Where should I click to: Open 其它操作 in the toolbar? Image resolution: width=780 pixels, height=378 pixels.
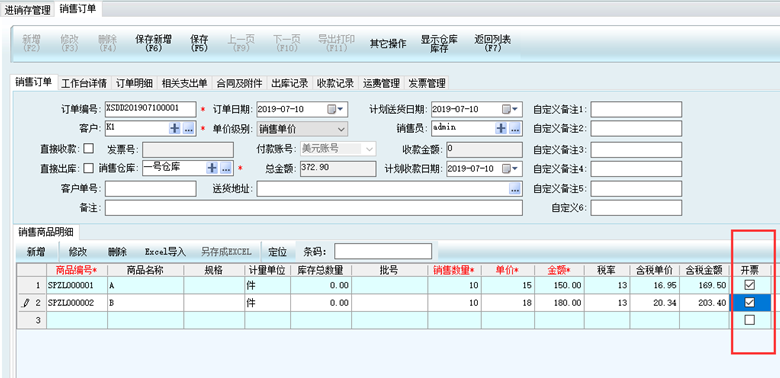coord(388,44)
